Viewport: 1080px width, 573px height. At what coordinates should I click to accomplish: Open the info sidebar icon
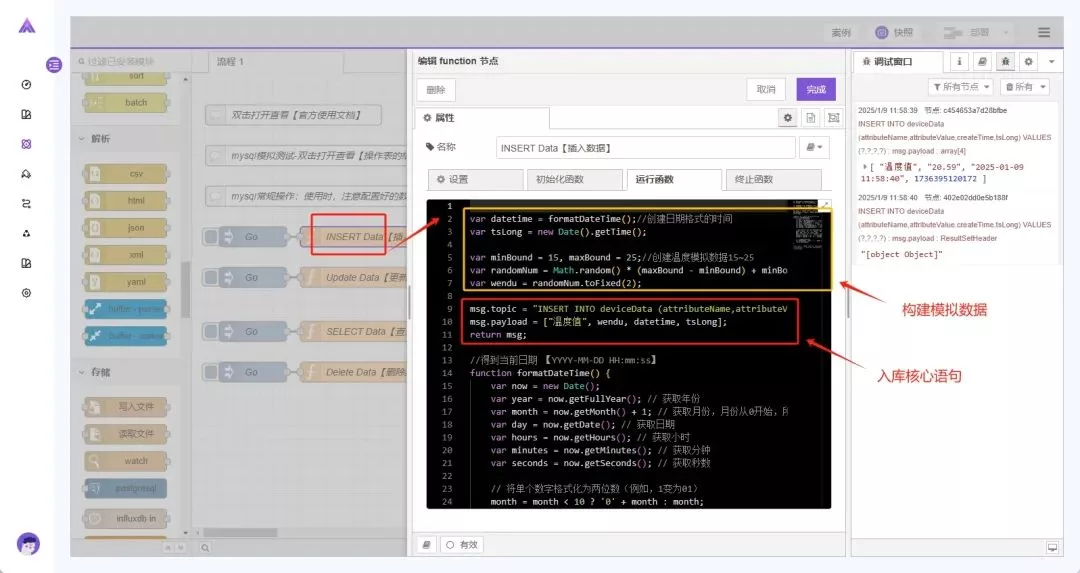click(959, 62)
